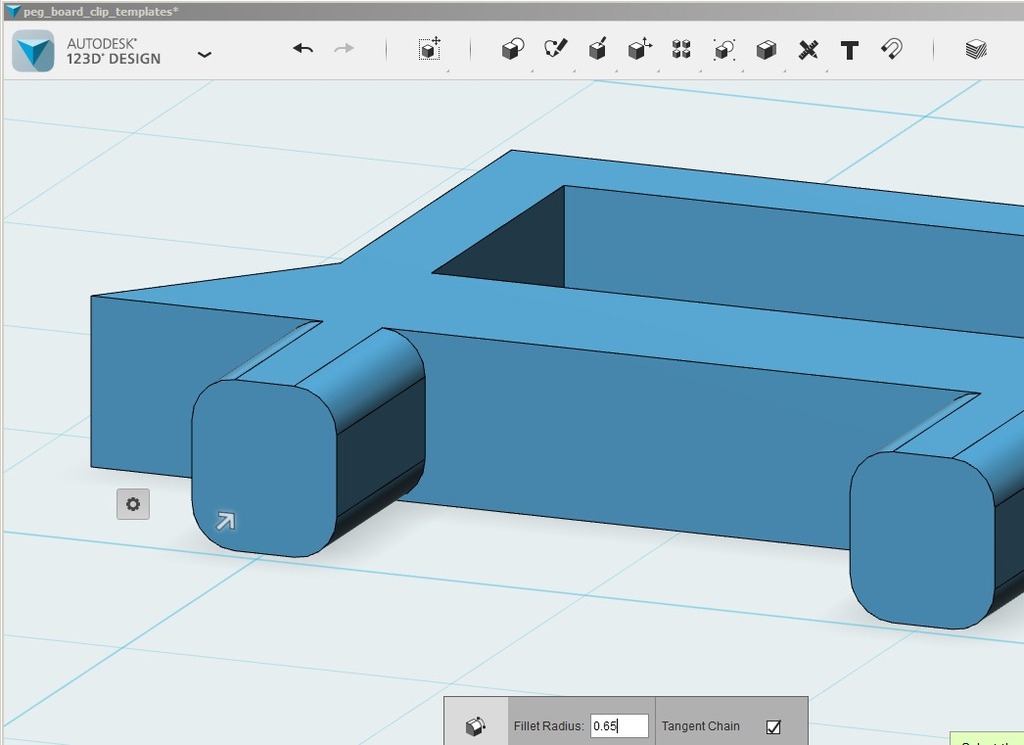This screenshot has height=745, width=1024.
Task: Open the Construct tool menu
Action: click(598, 49)
